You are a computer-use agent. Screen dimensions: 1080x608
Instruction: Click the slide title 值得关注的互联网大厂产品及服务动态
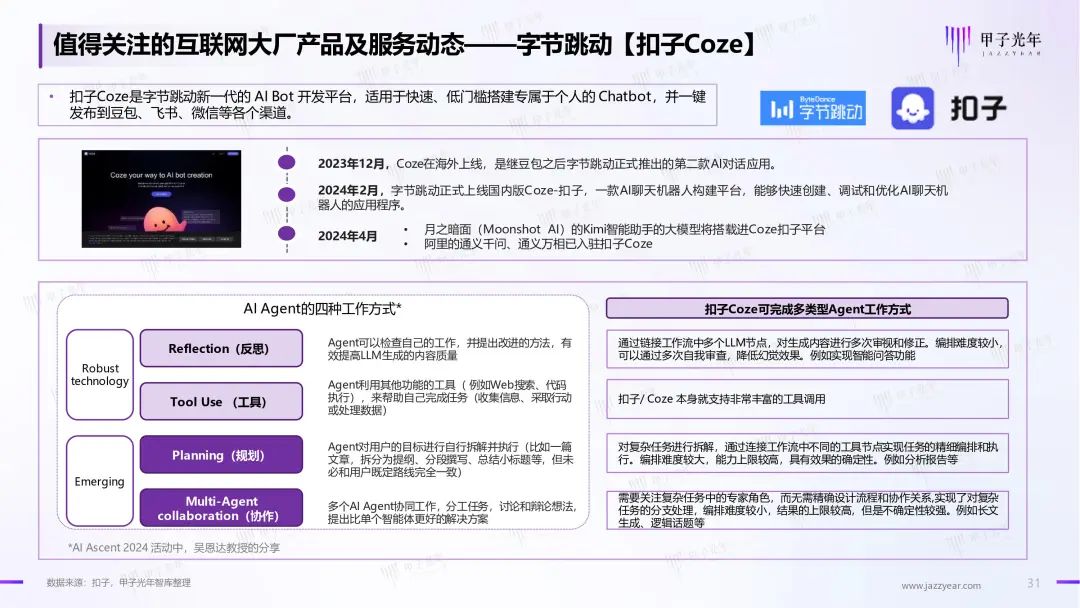pos(259,45)
